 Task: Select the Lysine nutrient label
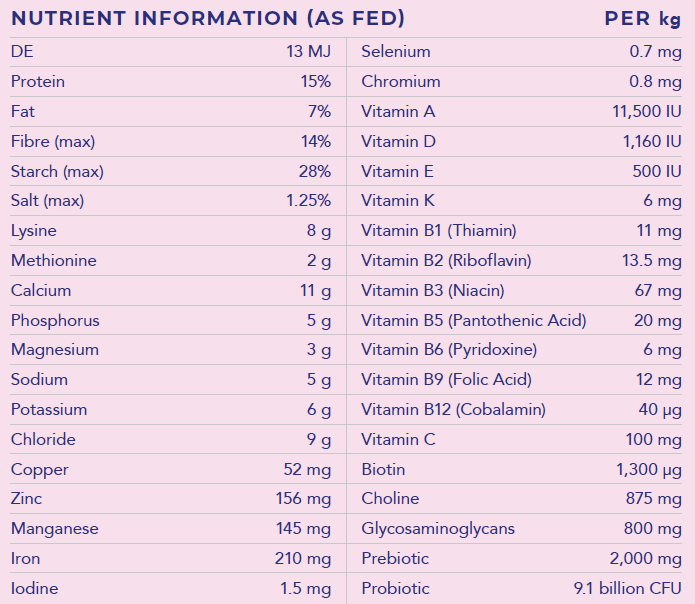point(34,231)
